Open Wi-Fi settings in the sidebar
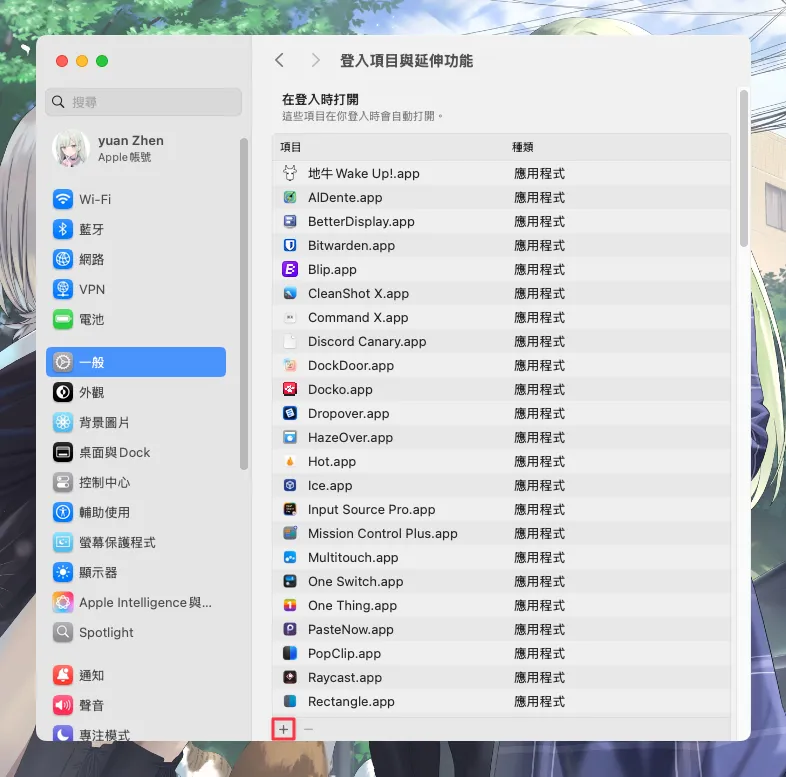The width and height of the screenshot is (786, 777). tap(94, 199)
